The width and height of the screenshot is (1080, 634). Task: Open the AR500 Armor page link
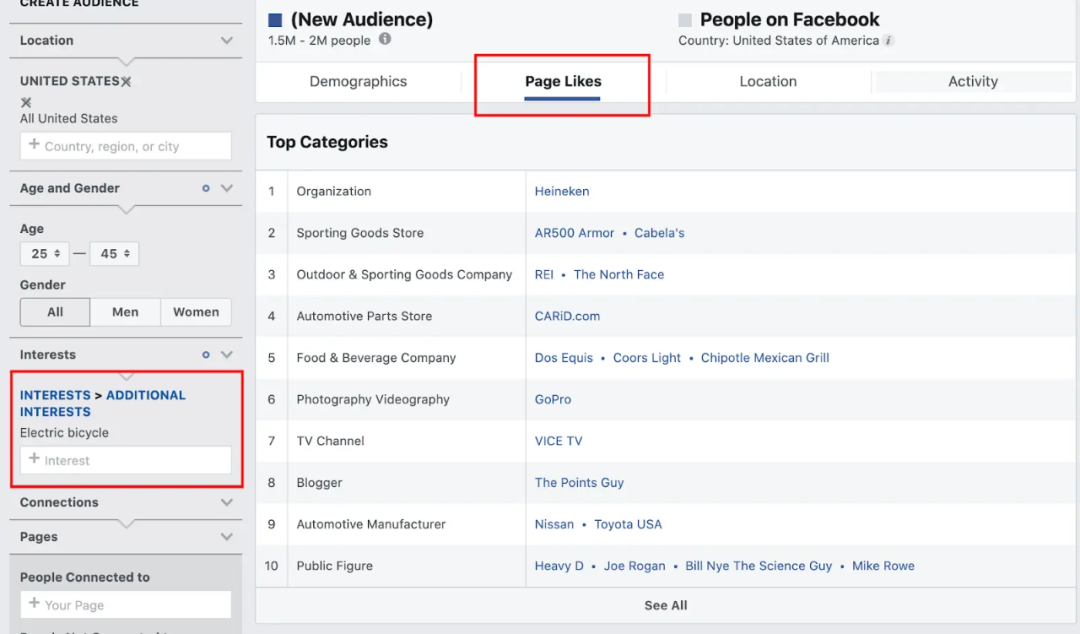[x=574, y=233]
